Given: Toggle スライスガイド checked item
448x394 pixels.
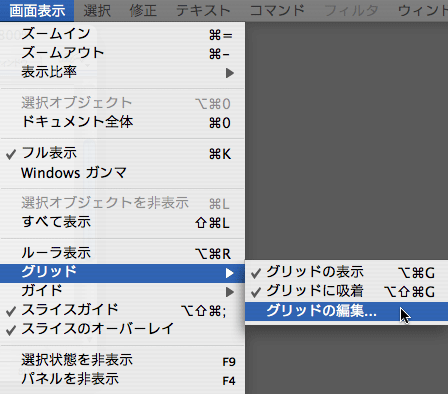Looking at the screenshot, I should point(122,310).
